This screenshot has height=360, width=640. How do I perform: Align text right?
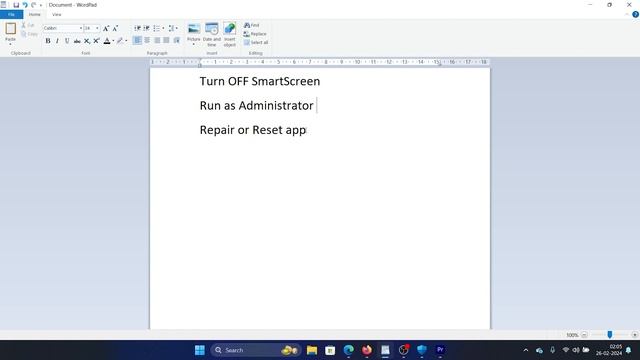(x=157, y=40)
